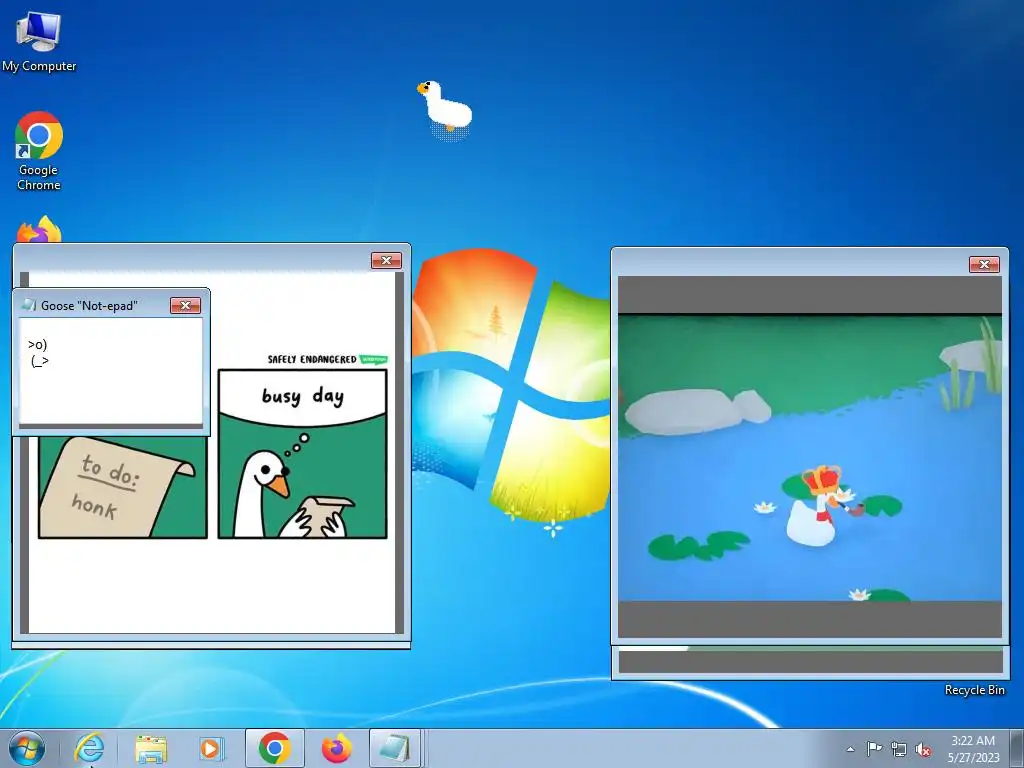Click the "busy day" comic panel text
The height and width of the screenshot is (768, 1024).
pos(302,396)
